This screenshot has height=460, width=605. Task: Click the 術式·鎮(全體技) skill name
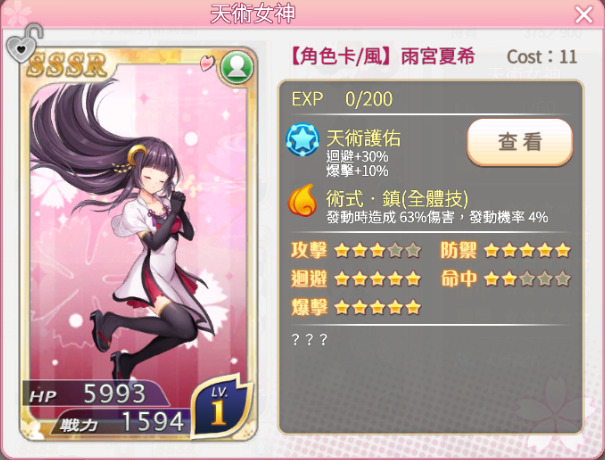[397, 199]
